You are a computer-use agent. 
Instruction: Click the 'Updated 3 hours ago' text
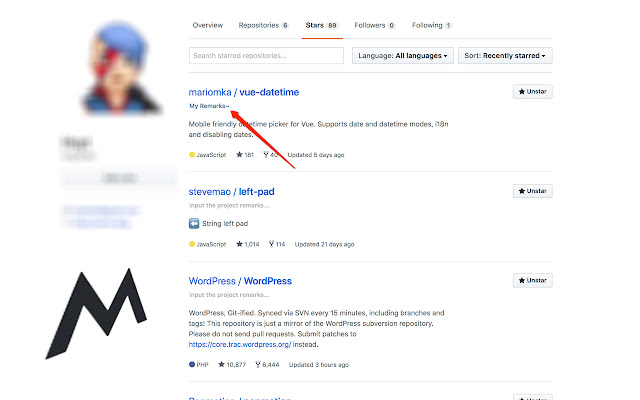pos(319,364)
